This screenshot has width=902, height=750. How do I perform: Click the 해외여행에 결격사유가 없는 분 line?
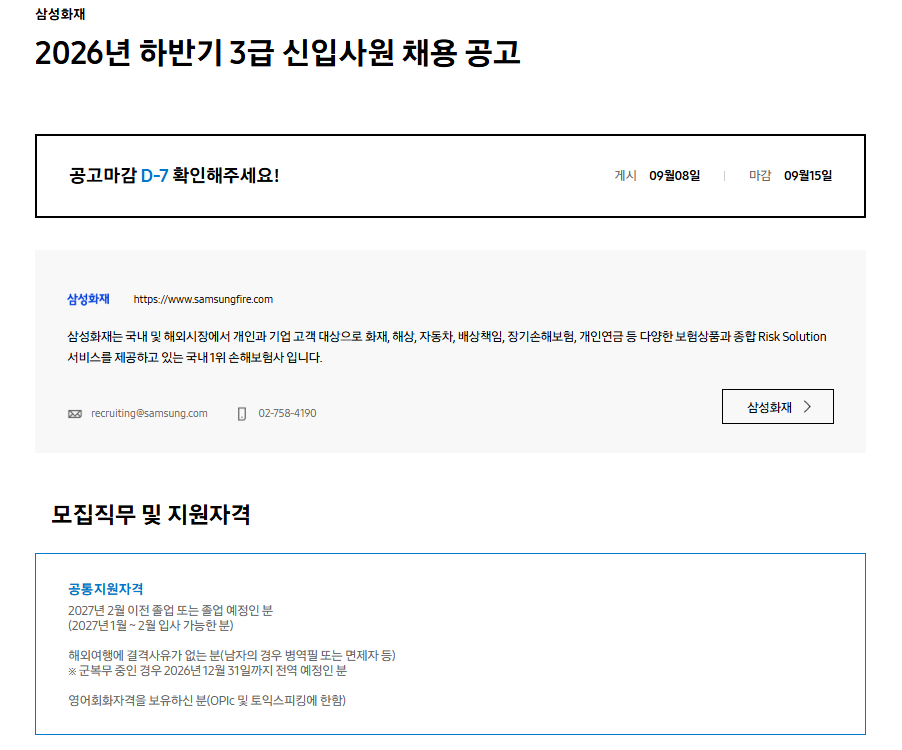232,655
